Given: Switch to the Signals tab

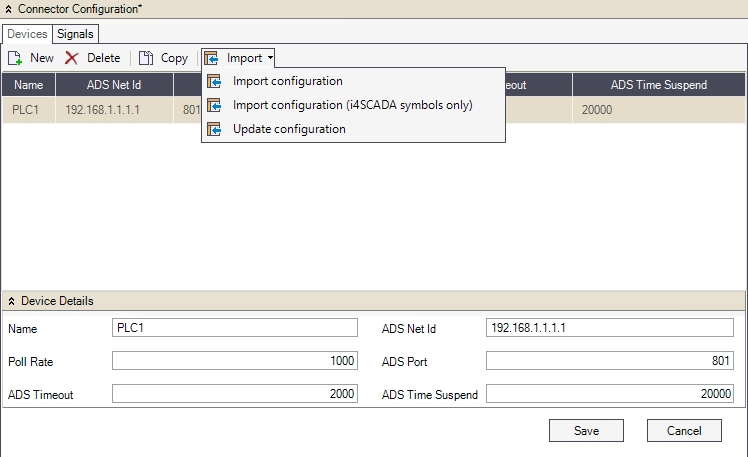Looking at the screenshot, I should click(75, 34).
